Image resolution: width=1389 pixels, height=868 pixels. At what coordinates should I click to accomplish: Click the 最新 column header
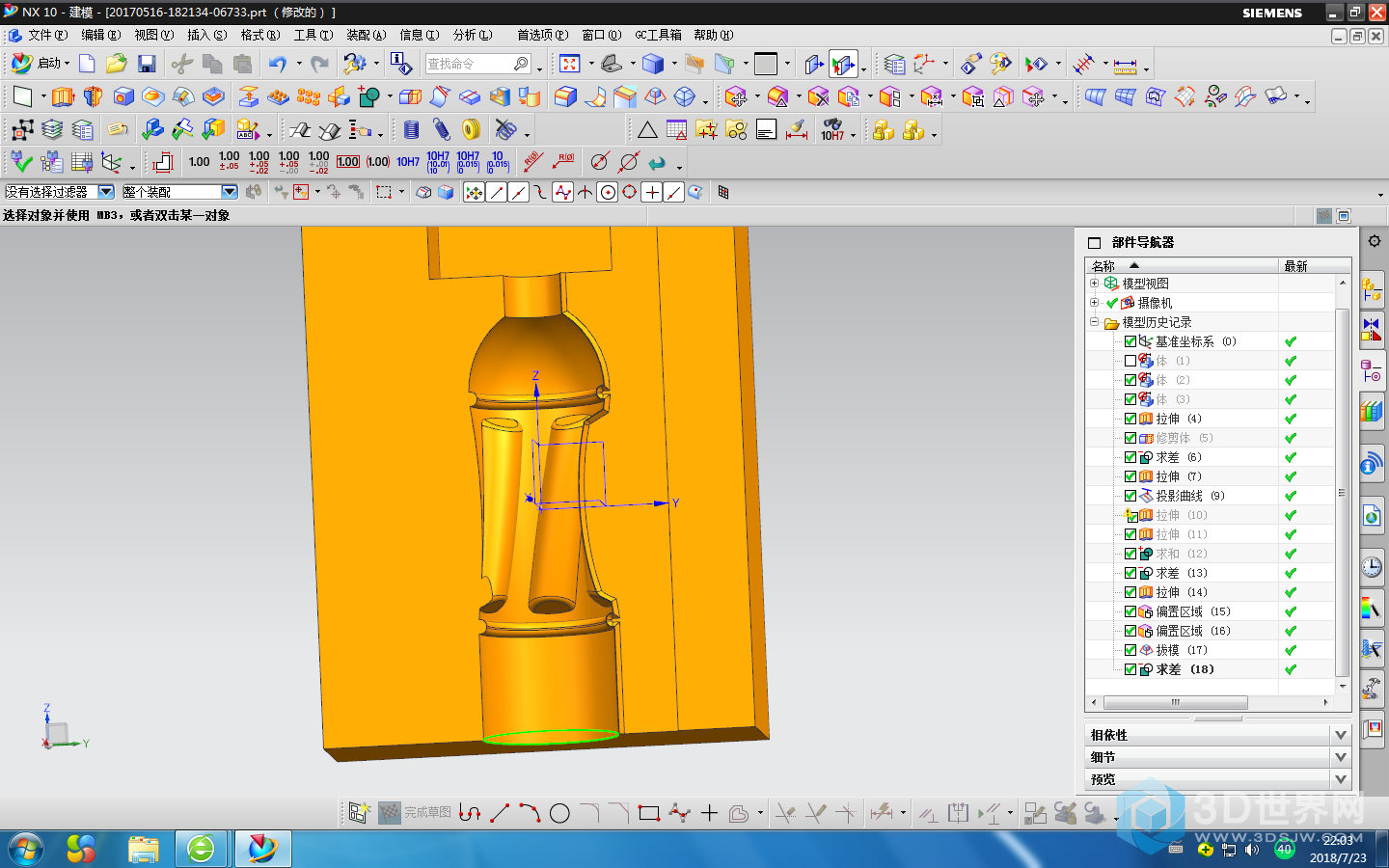pyautogui.click(x=1315, y=266)
